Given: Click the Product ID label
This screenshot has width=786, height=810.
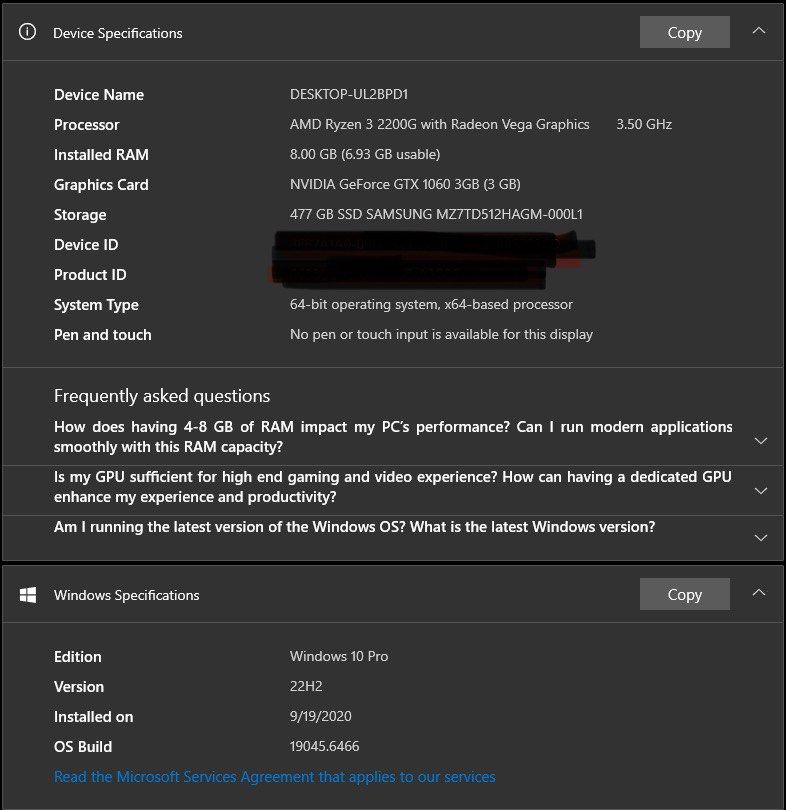Looking at the screenshot, I should pos(90,275).
